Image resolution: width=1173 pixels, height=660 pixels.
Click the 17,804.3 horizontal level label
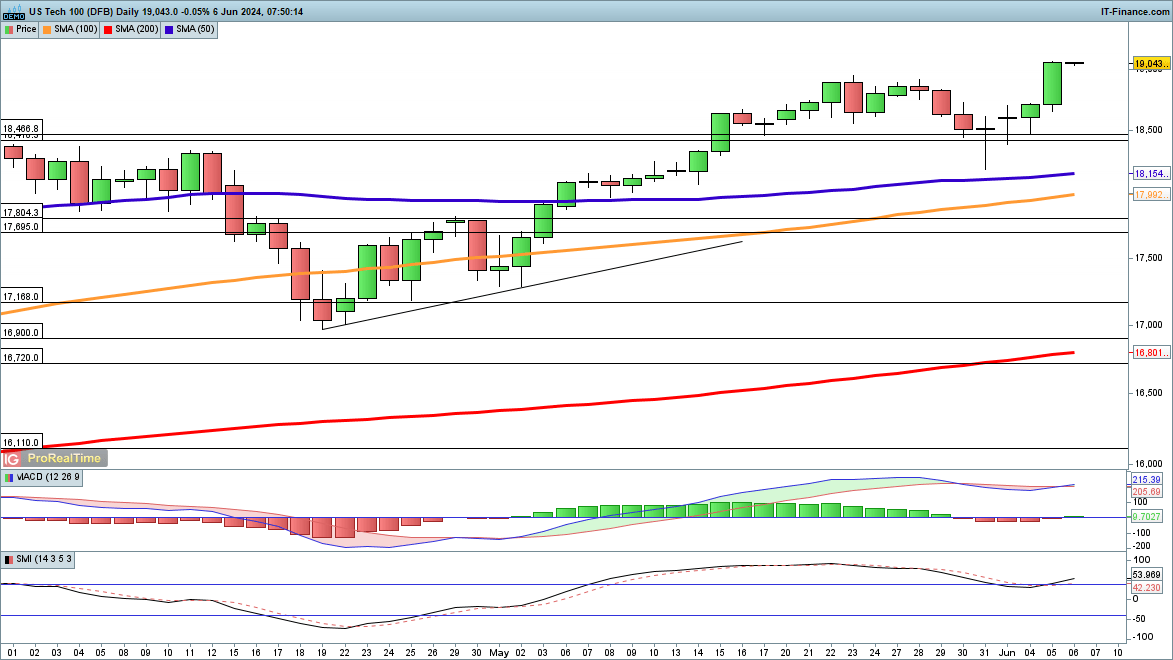pyautogui.click(x=21, y=213)
